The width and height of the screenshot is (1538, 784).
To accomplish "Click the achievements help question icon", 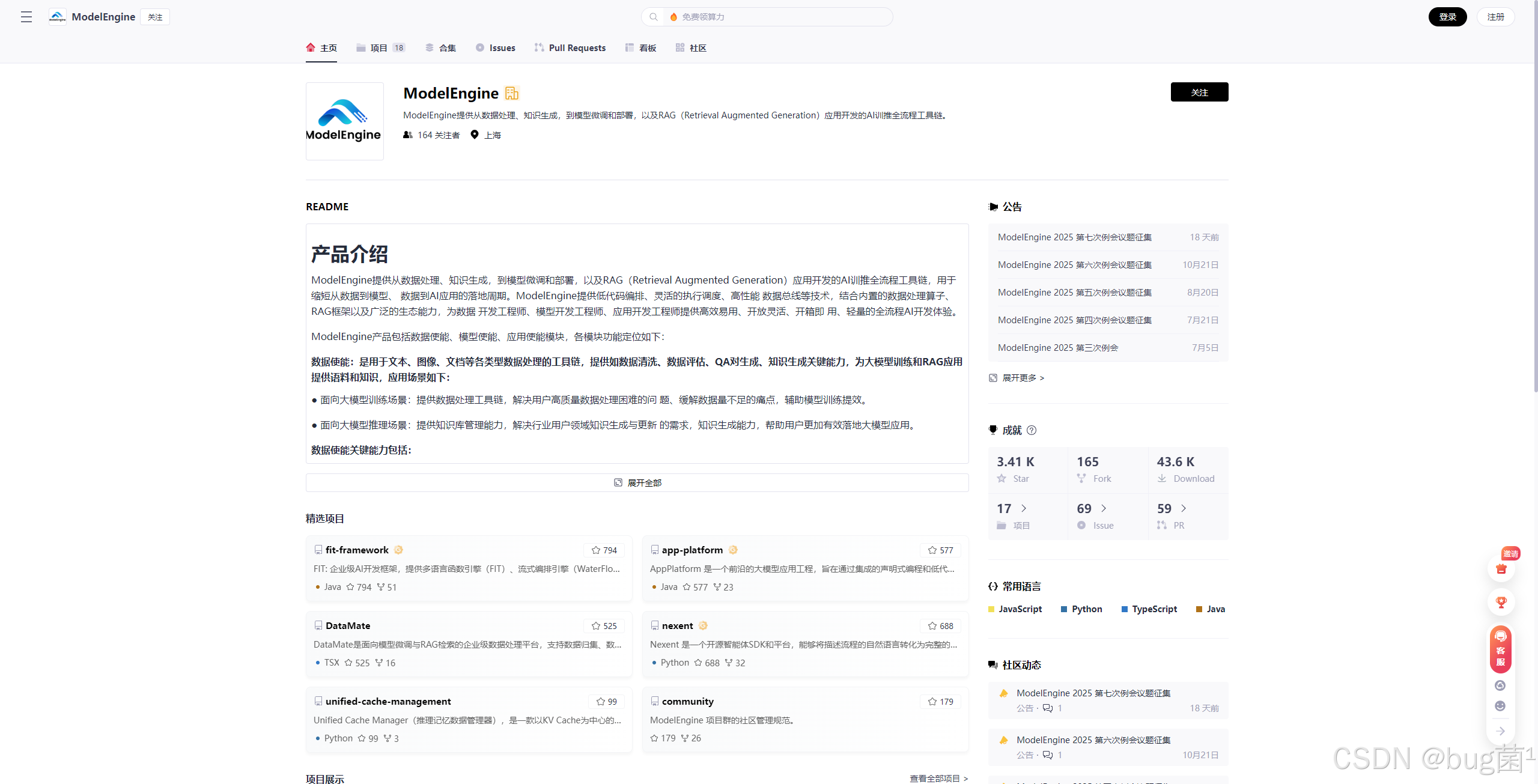I will [1032, 430].
